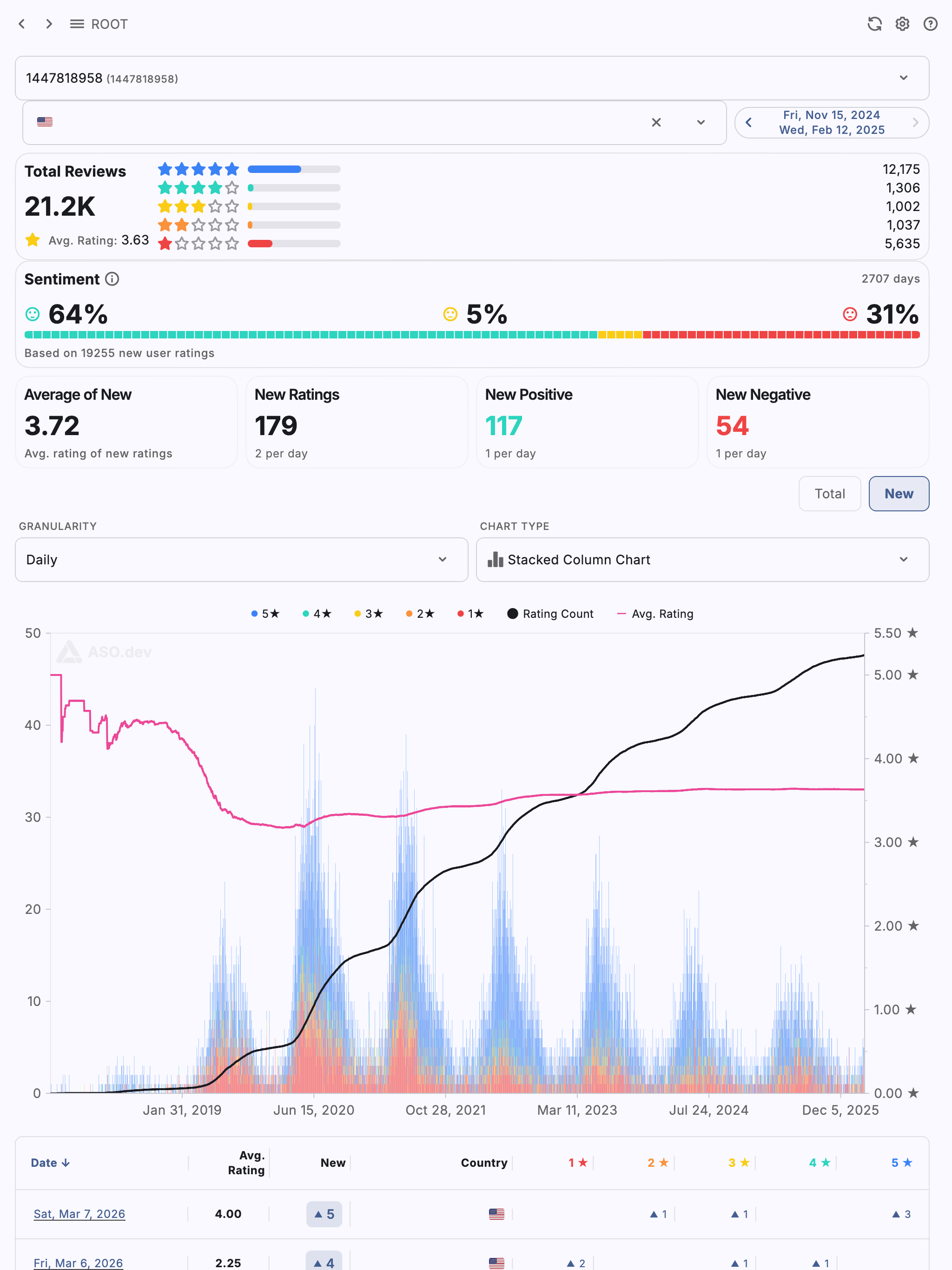Click the refresh data icon

pos(874,24)
